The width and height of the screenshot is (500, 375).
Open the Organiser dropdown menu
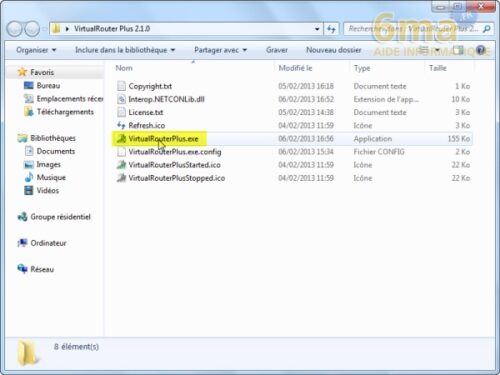point(36,50)
